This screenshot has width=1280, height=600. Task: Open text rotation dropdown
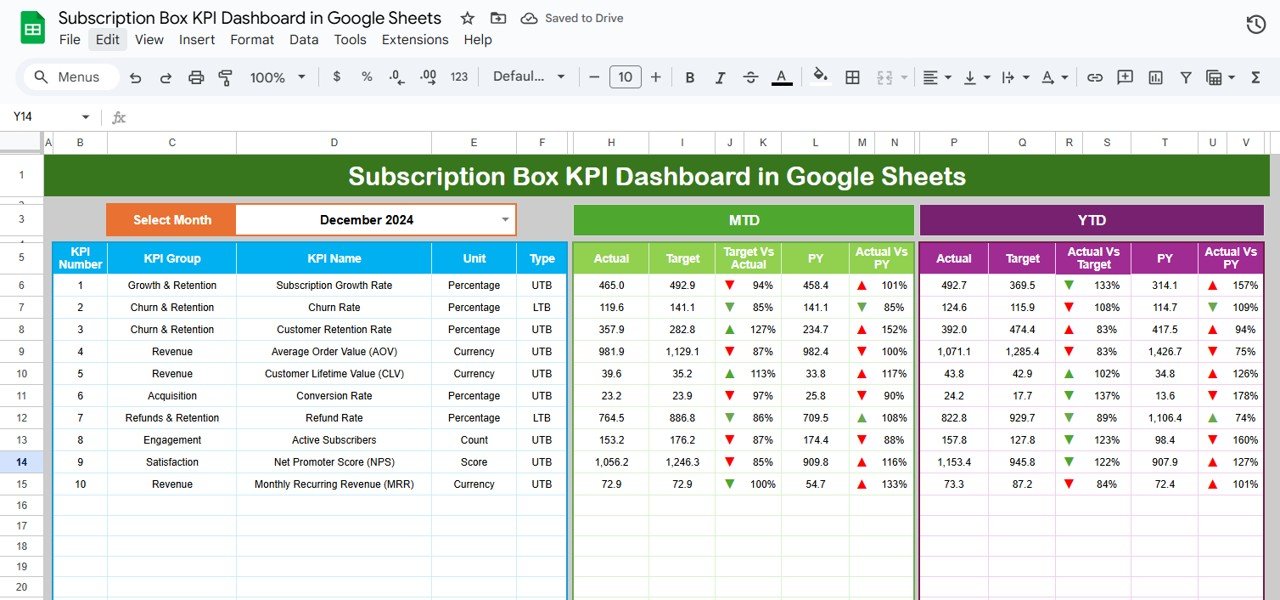pyautogui.click(x=1054, y=77)
